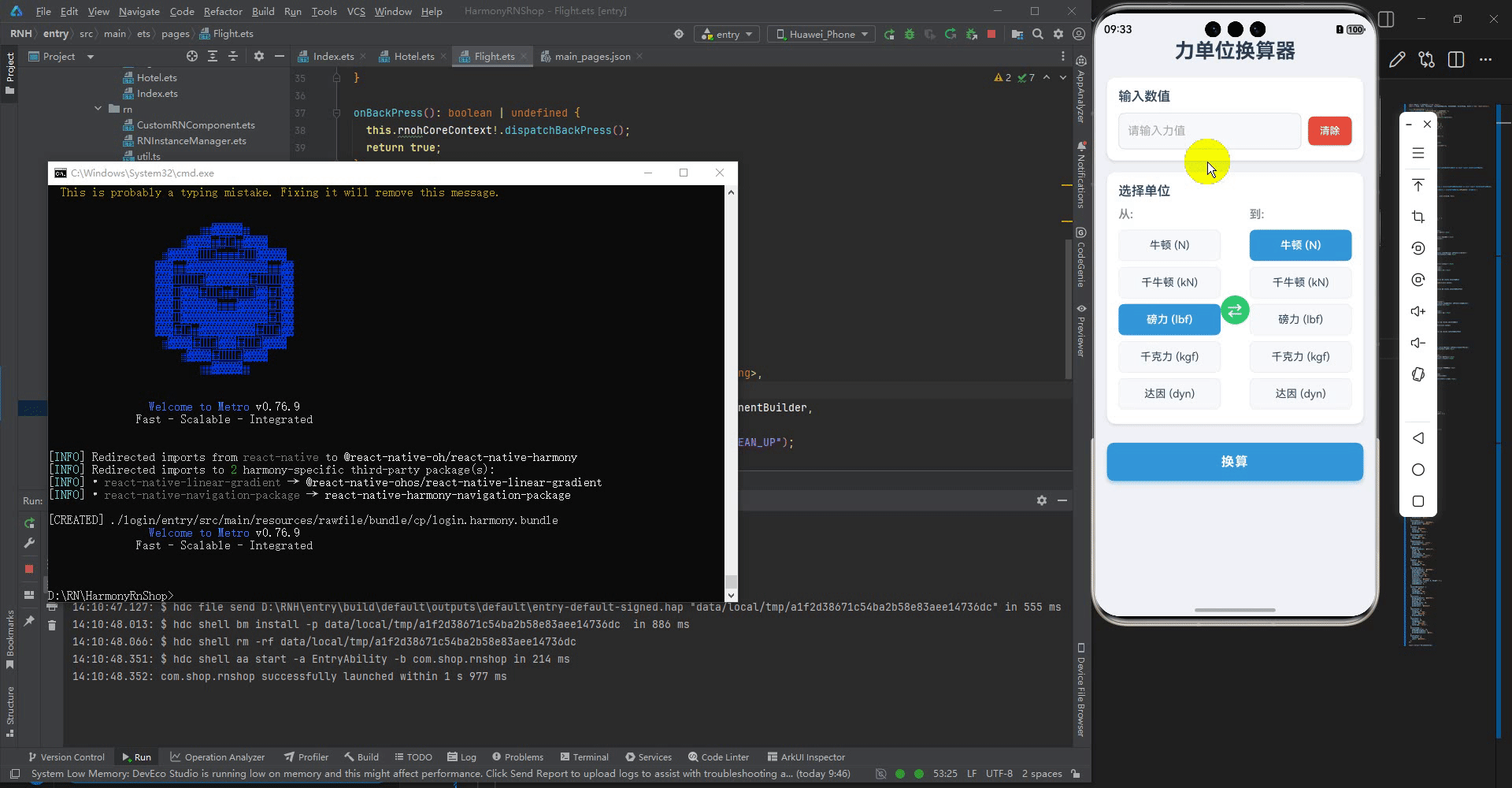Click emulator home circle button

coord(1418,470)
